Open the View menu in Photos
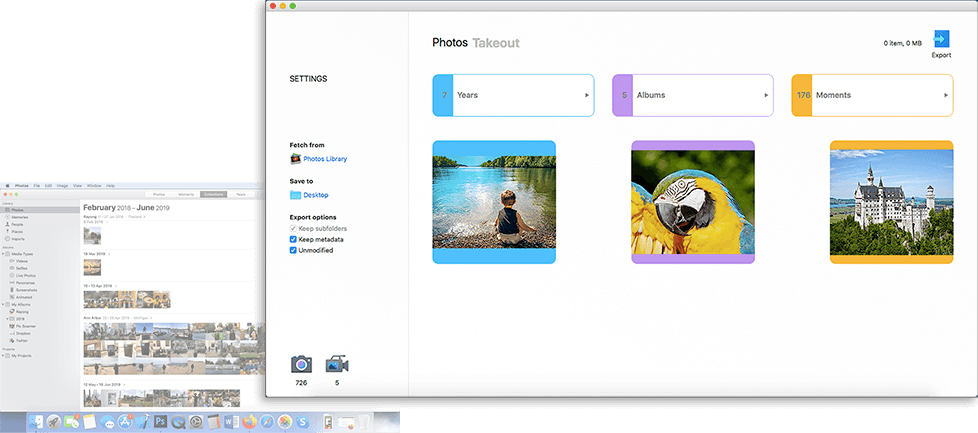The image size is (978, 433). click(x=77, y=186)
